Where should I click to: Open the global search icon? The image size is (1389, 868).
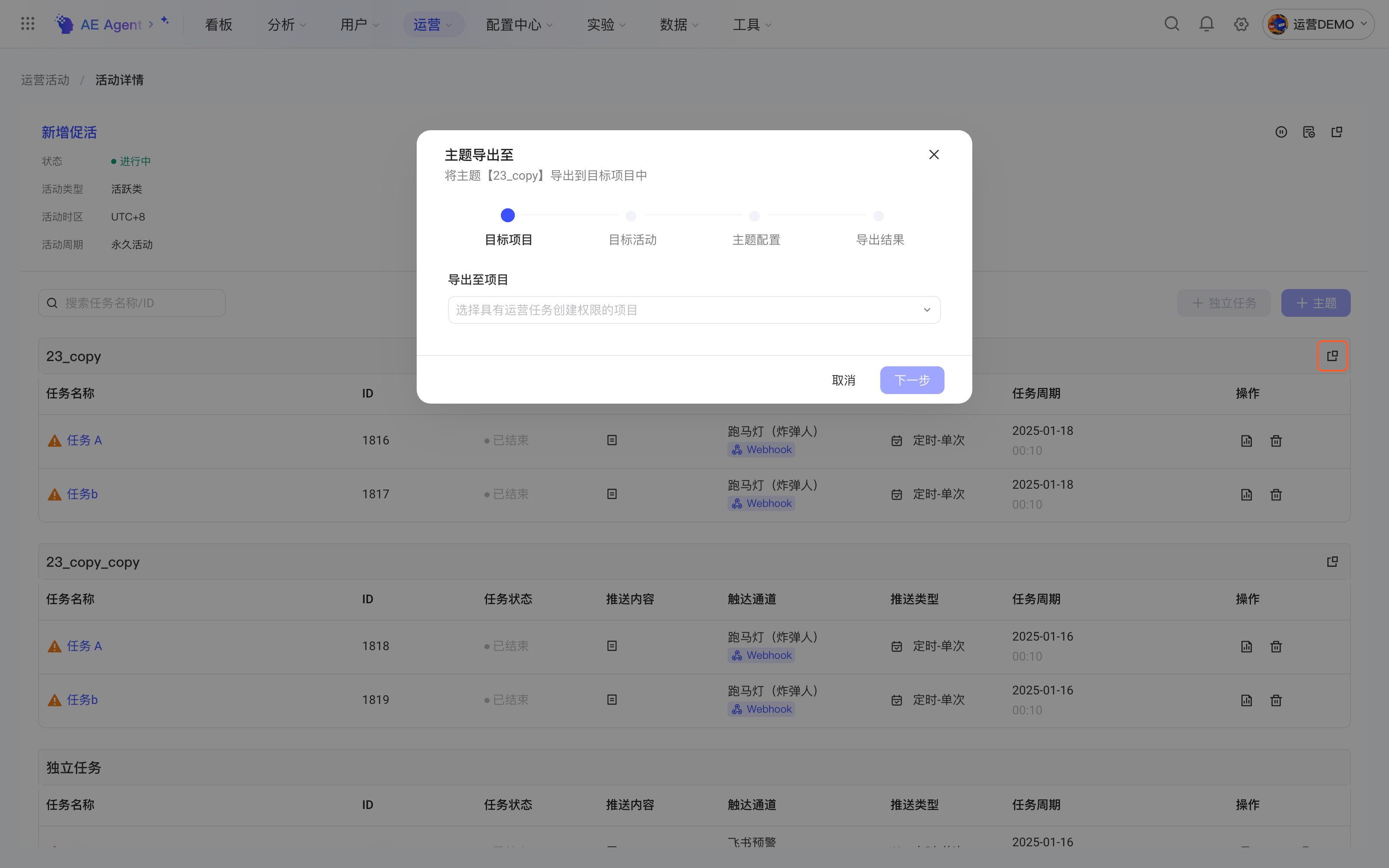click(1172, 24)
